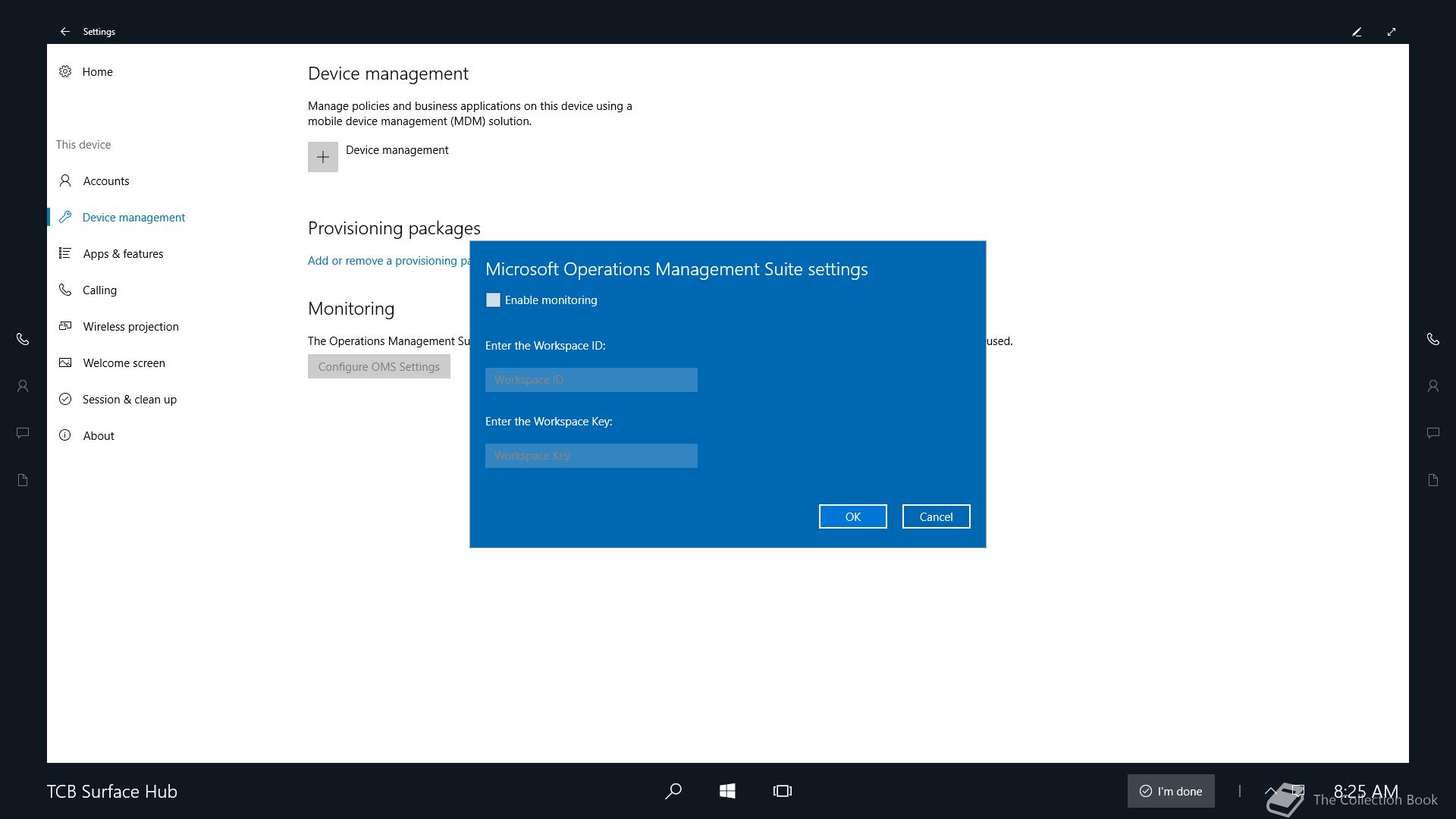1456x819 pixels.
Task: Open the Windows Start button
Action: coord(727,791)
